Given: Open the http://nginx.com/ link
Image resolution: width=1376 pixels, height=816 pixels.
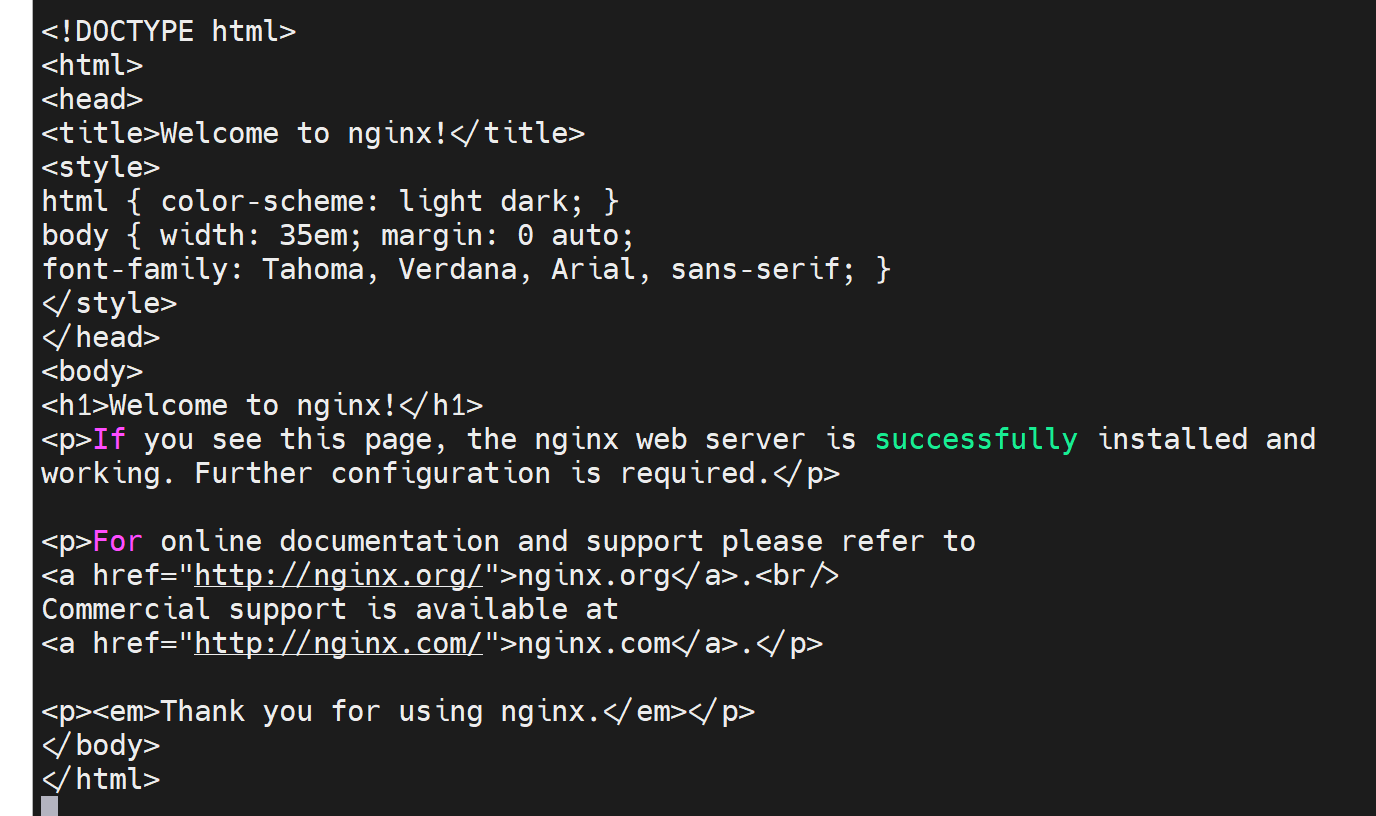Looking at the screenshot, I should click(x=339, y=643).
